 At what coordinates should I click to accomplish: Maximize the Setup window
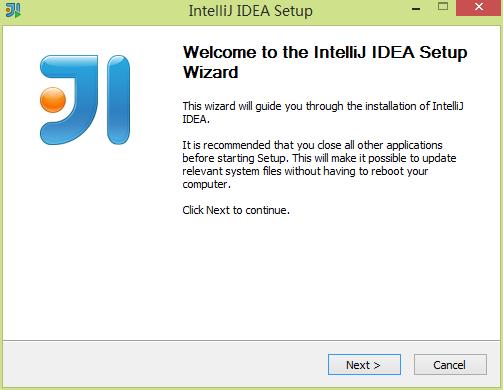[443, 7]
